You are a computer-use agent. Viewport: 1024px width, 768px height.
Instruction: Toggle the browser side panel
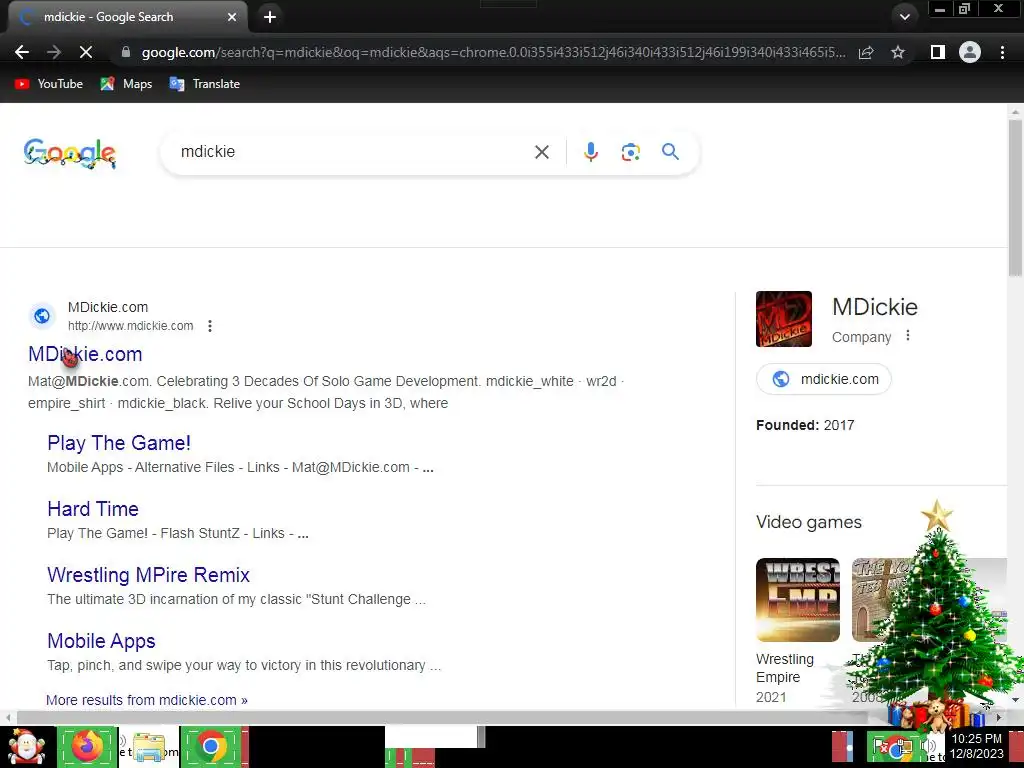[938, 52]
